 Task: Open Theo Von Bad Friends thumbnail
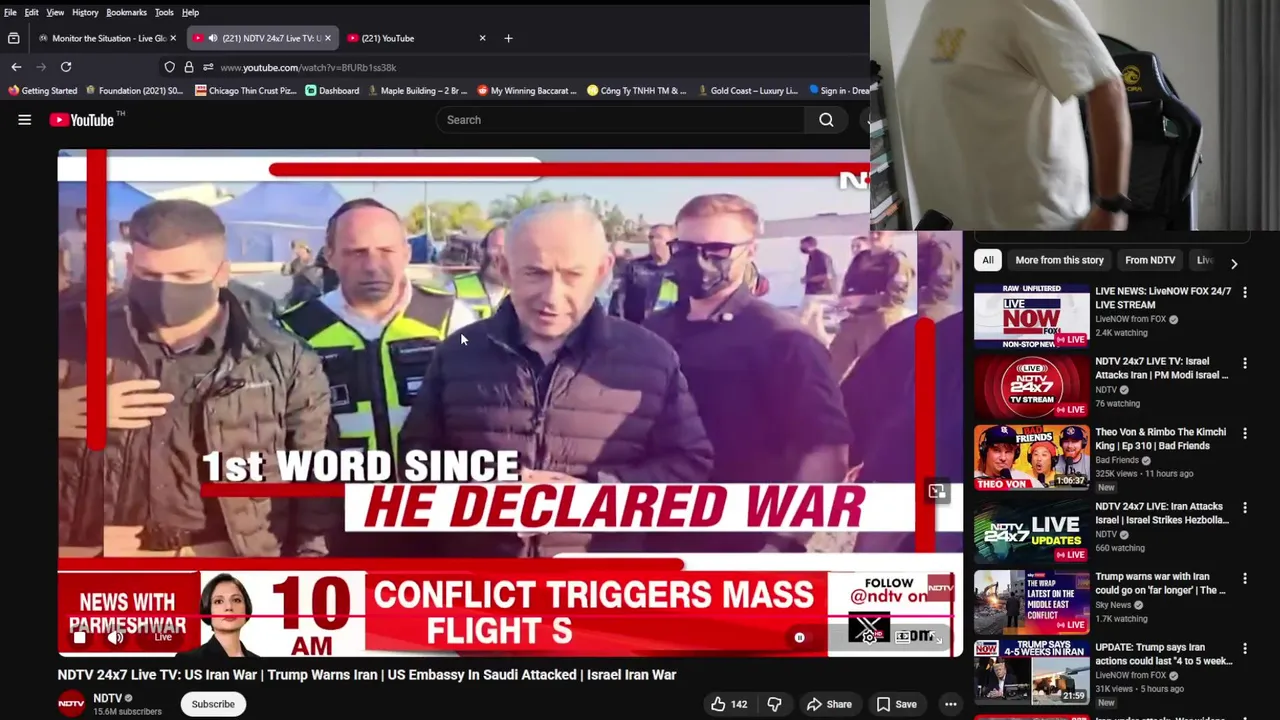coord(1032,457)
